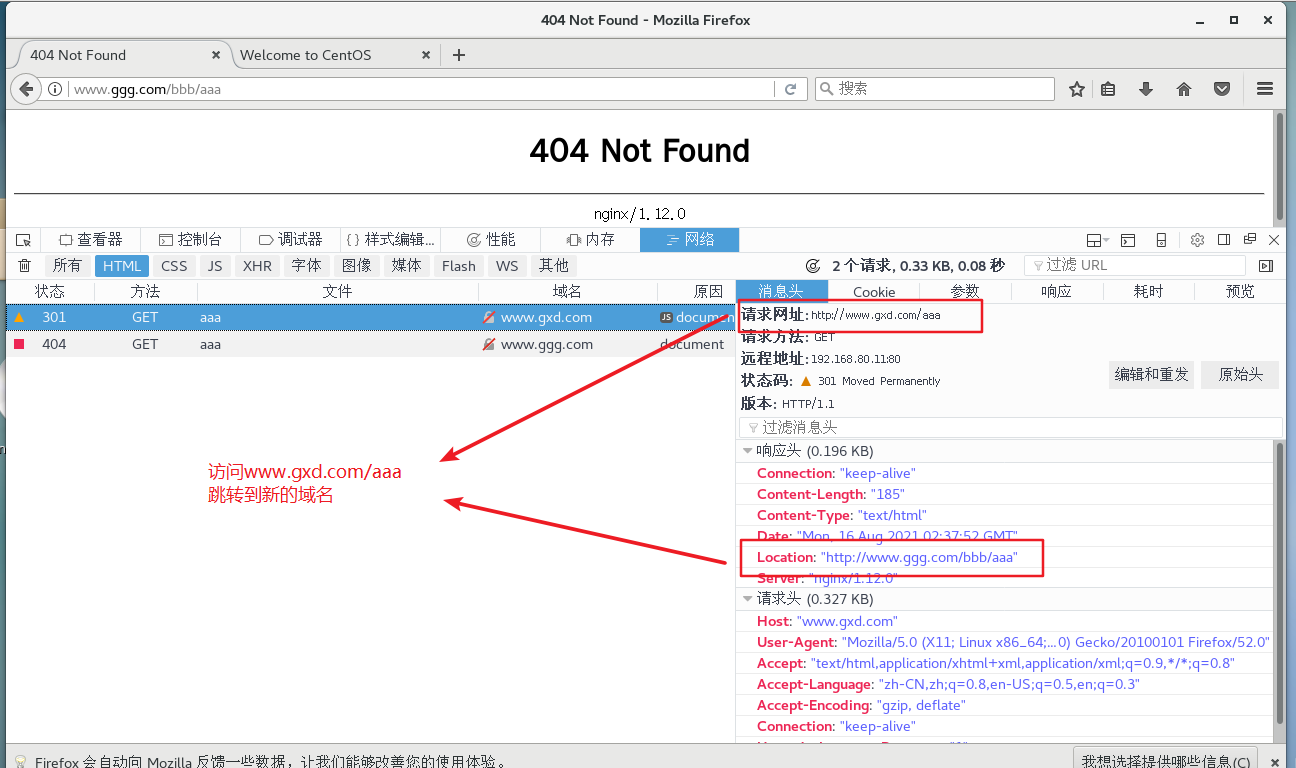
Task: Switch to the Cookie details tab
Action: point(874,292)
